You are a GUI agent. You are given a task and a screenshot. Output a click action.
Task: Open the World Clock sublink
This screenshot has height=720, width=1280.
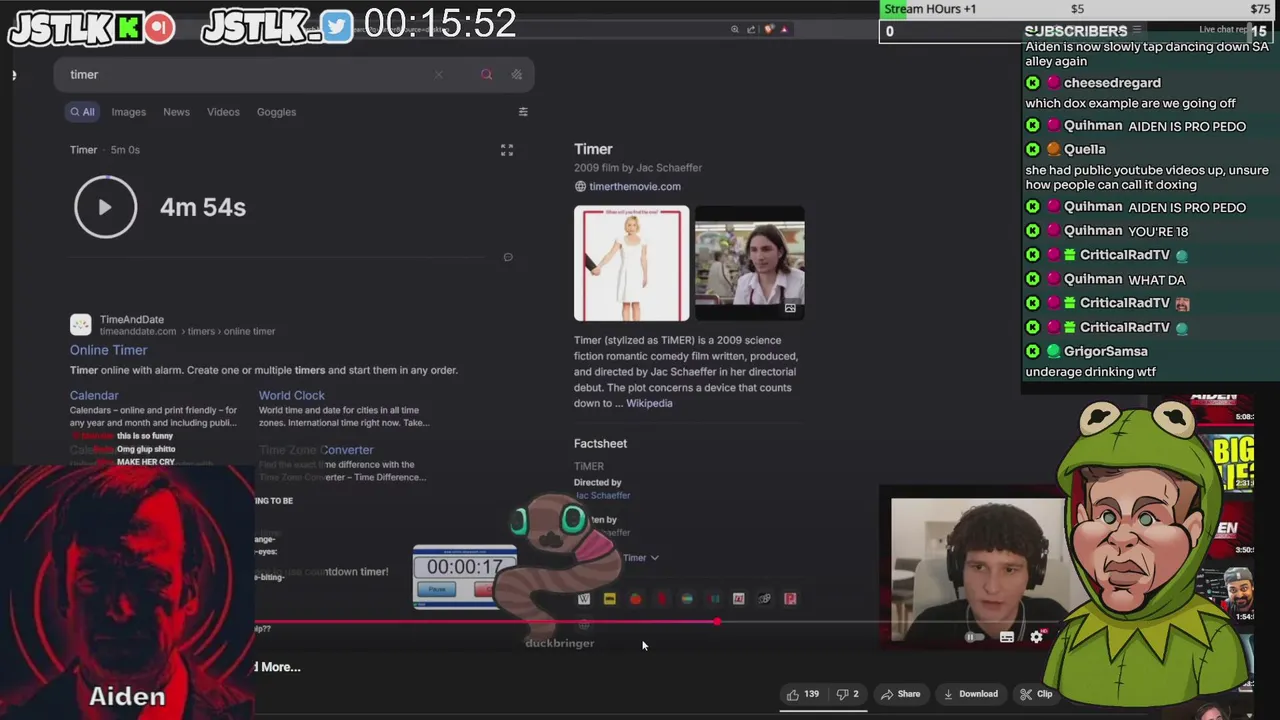tap(291, 395)
